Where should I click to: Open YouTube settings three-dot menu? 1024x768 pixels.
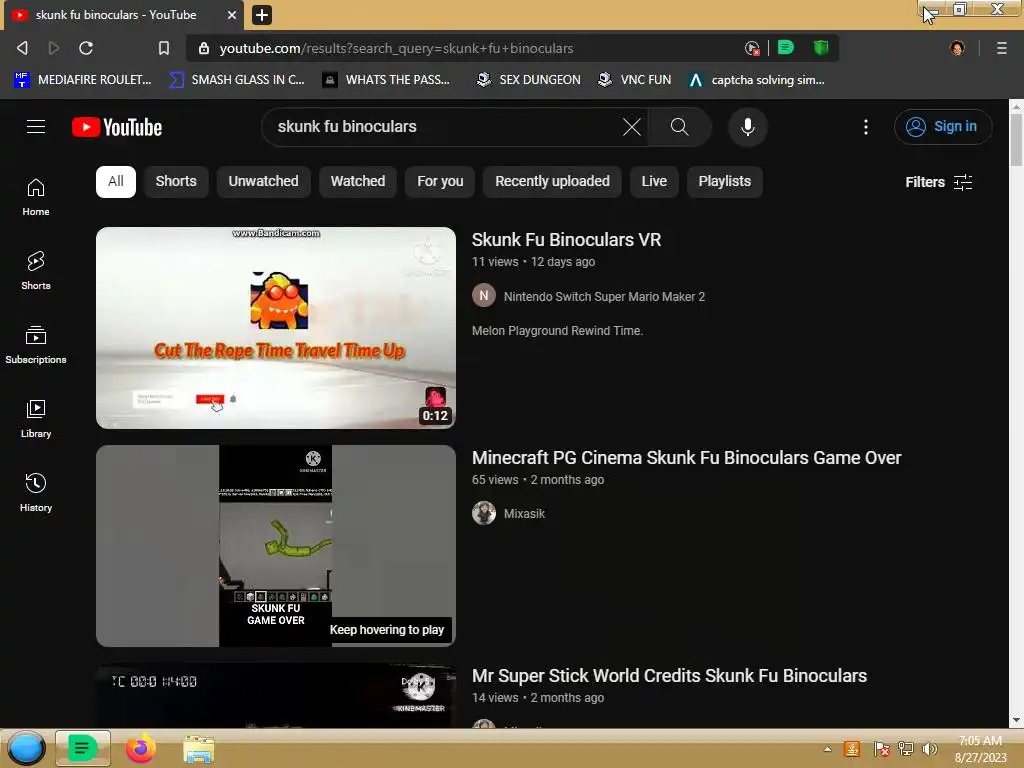pyautogui.click(x=866, y=127)
